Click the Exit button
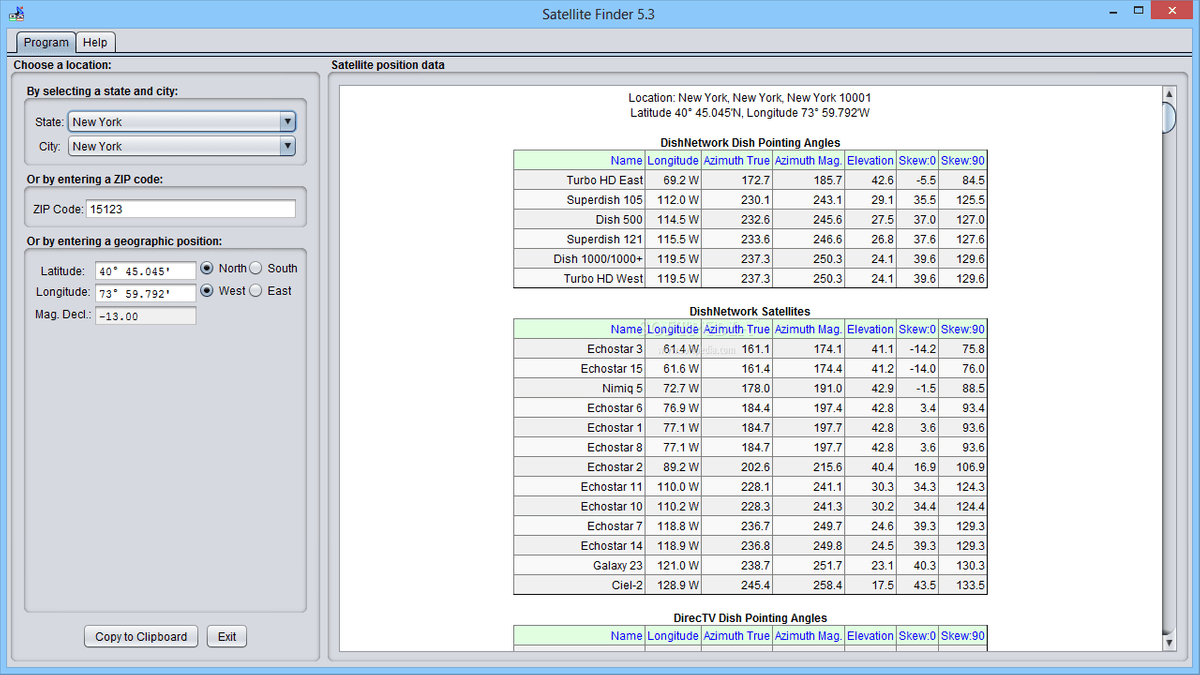The image size is (1200, 675). click(226, 636)
